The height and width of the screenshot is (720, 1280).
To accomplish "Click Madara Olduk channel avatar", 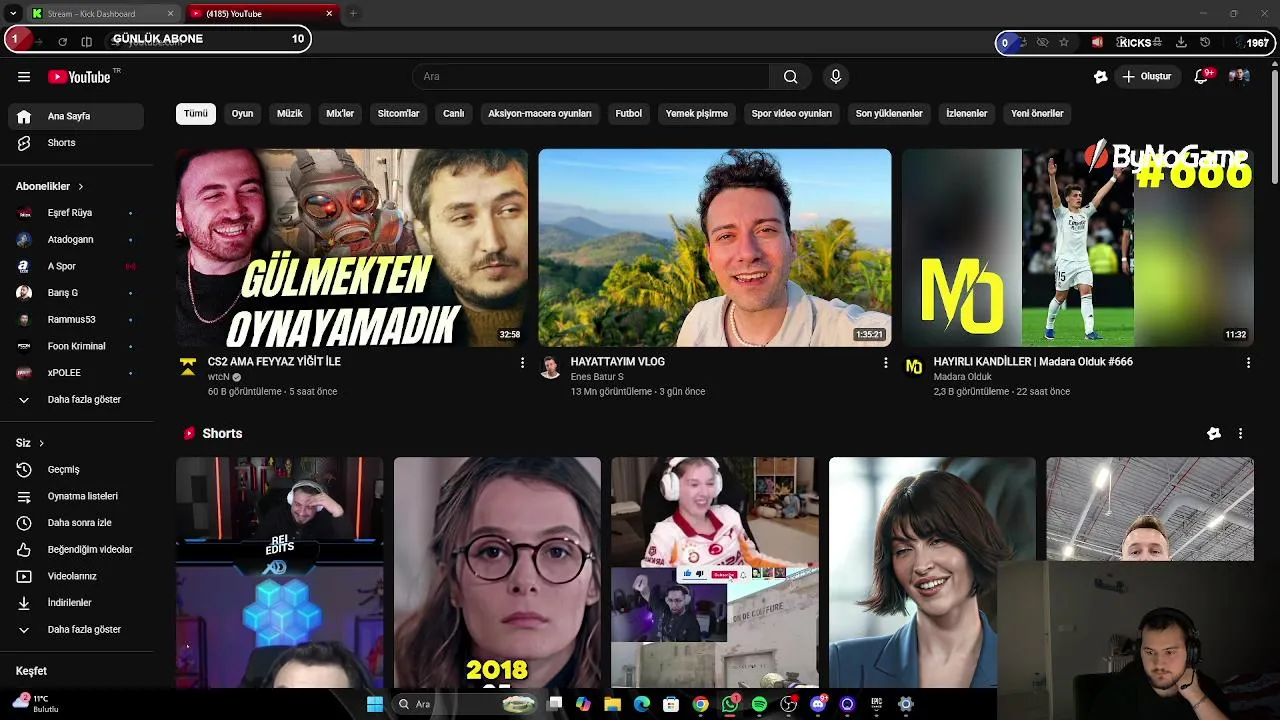I will (x=914, y=367).
